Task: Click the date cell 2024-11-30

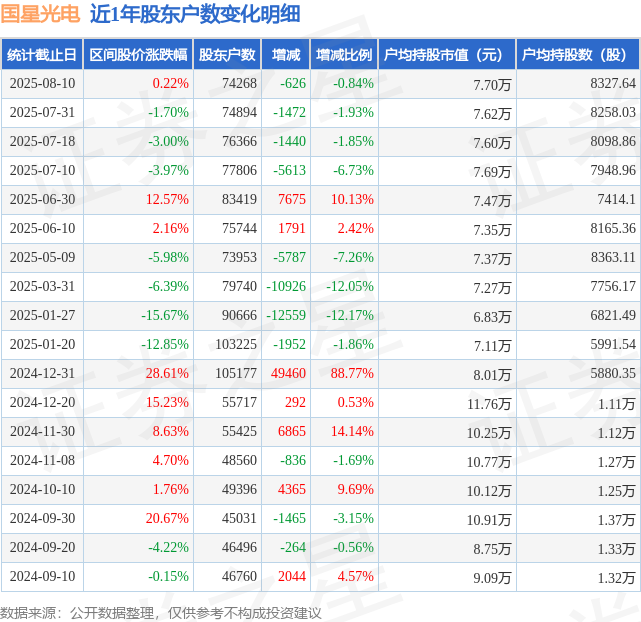Action: pyautogui.click(x=43, y=432)
